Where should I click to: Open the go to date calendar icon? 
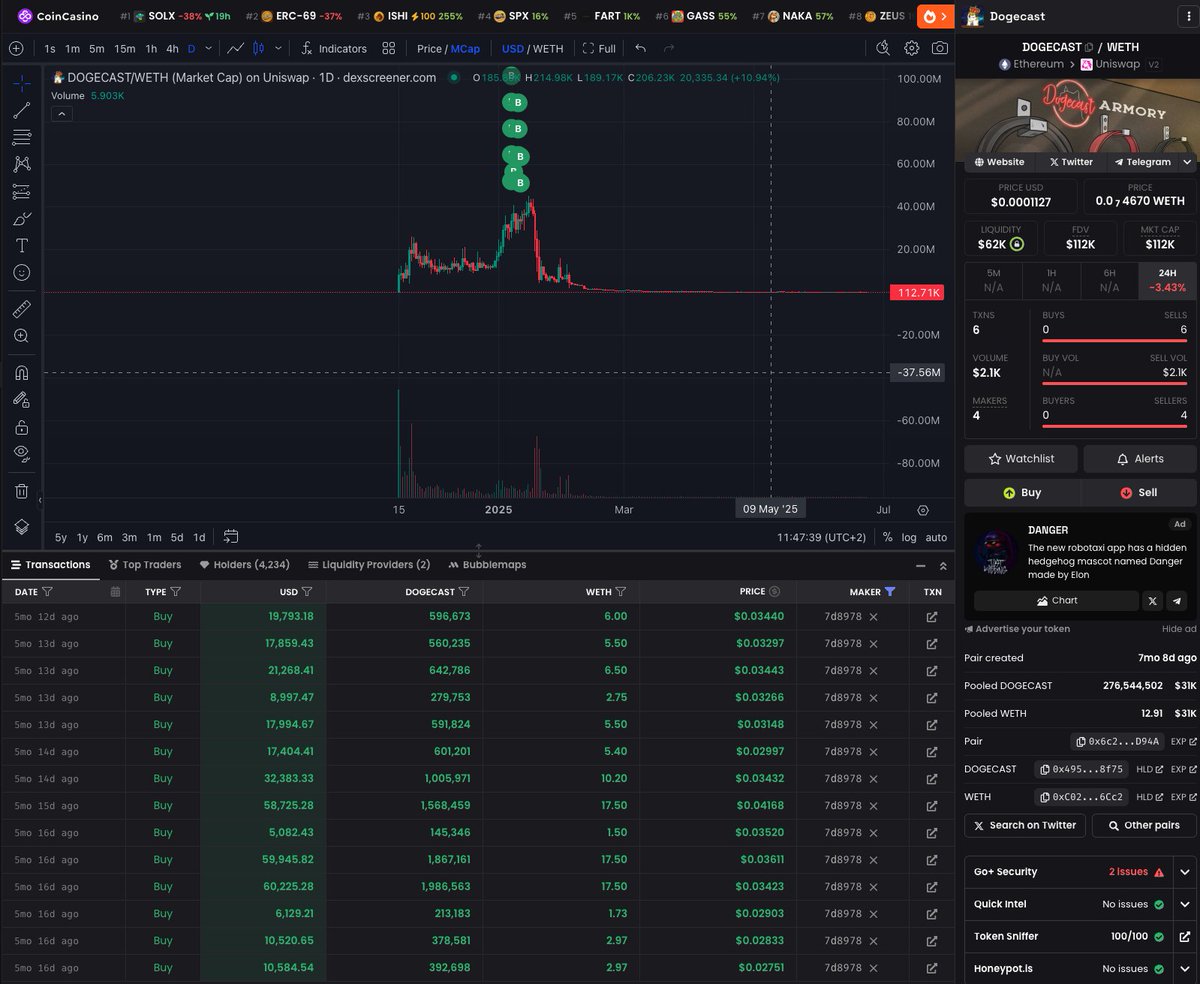pyautogui.click(x=231, y=537)
